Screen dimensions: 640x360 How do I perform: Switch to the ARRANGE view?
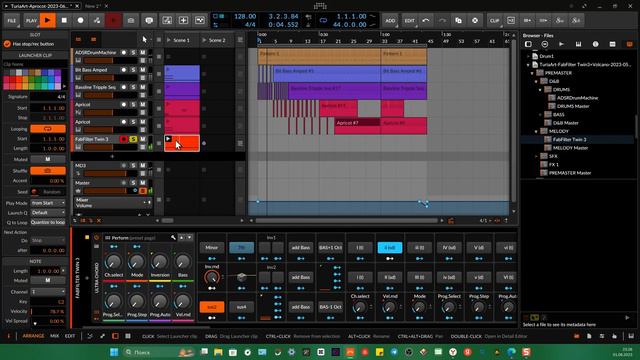33,336
